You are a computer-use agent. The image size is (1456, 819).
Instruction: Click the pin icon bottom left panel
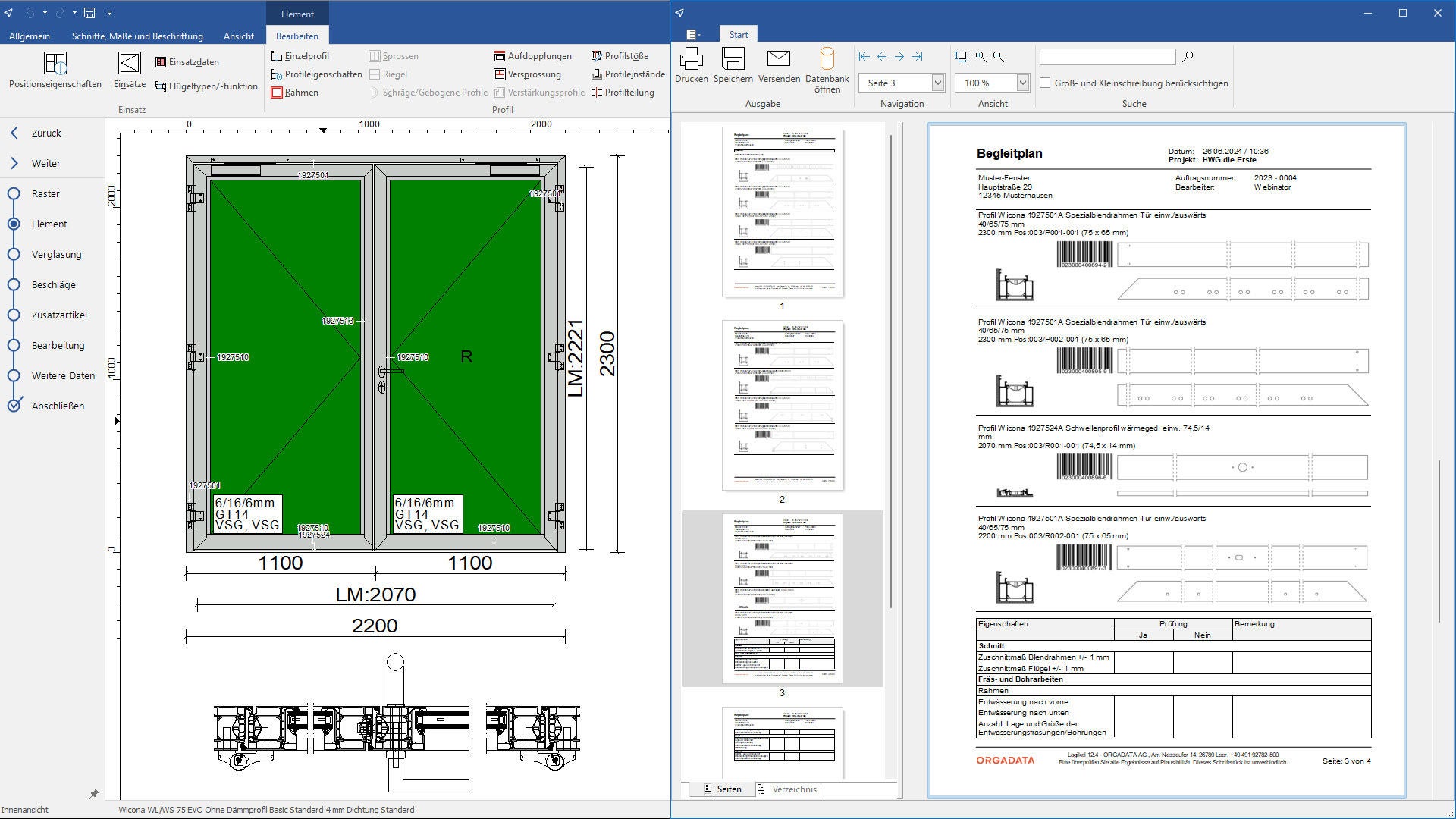click(94, 794)
